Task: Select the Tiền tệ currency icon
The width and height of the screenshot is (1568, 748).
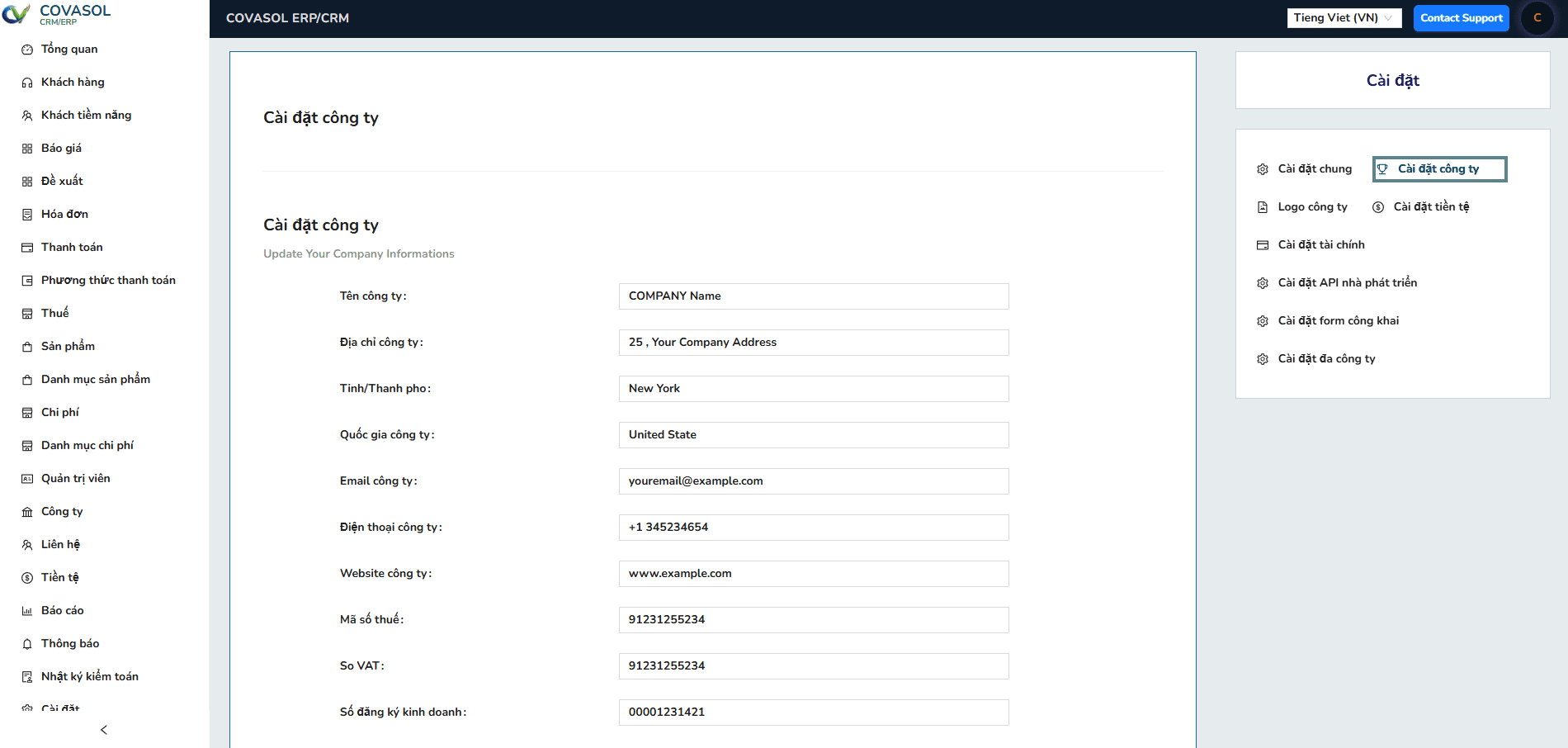Action: click(x=27, y=577)
